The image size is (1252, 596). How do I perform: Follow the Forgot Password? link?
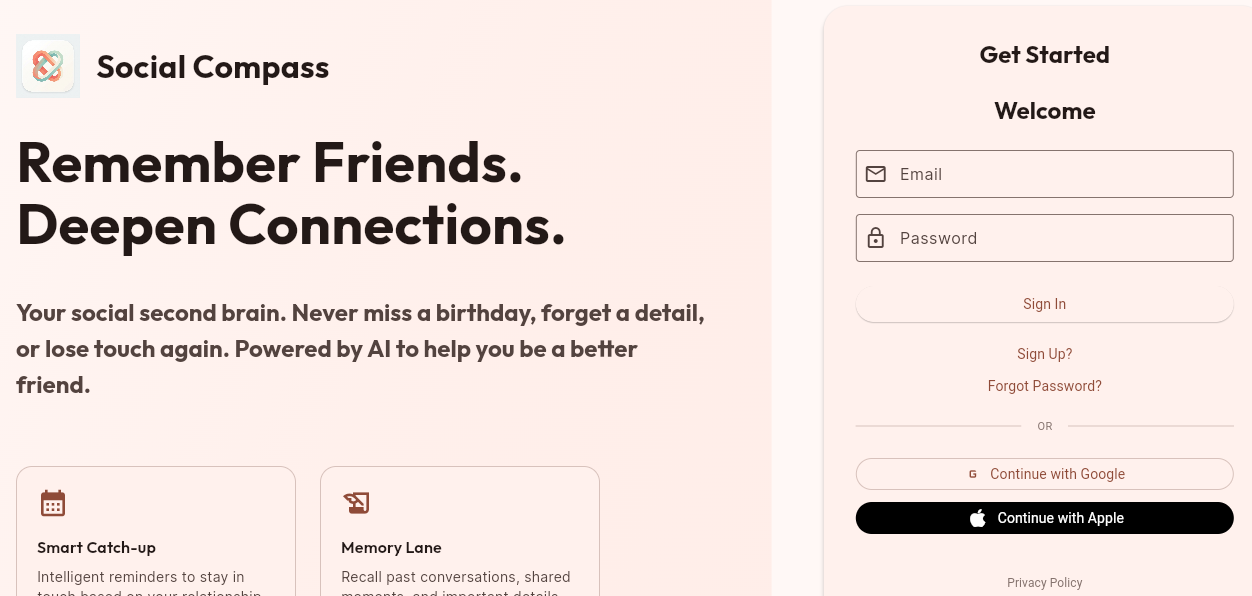(x=1044, y=386)
